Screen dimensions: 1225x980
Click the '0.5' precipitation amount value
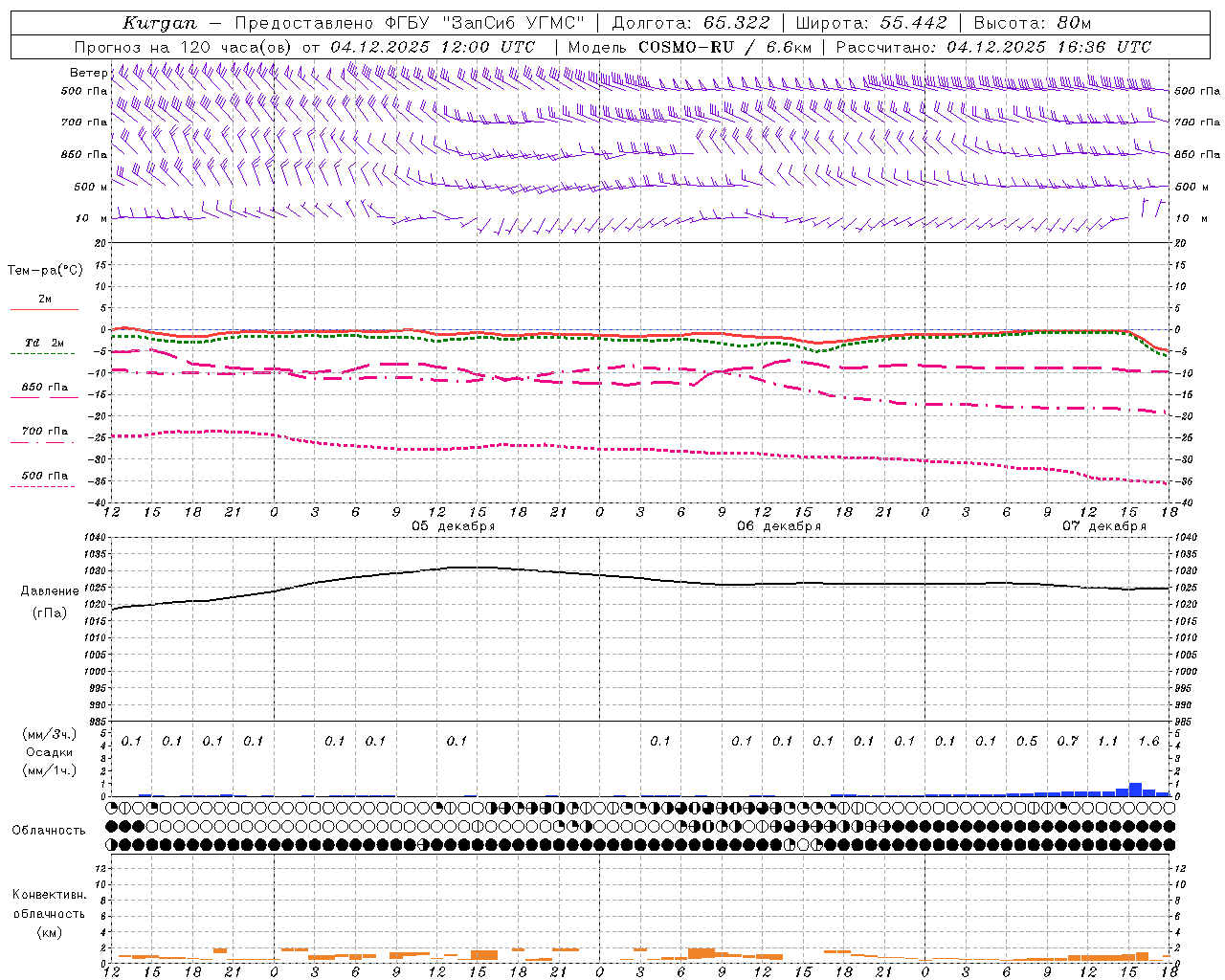tap(1027, 742)
